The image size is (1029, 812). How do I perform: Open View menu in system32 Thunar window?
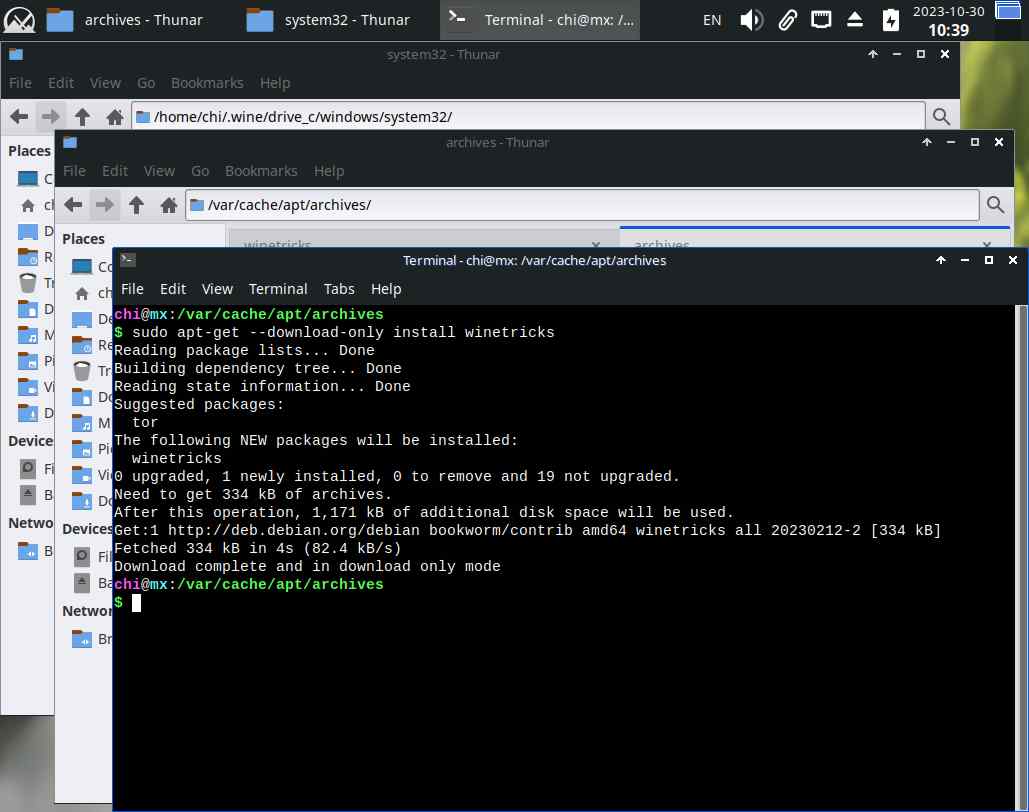pyautogui.click(x=105, y=83)
